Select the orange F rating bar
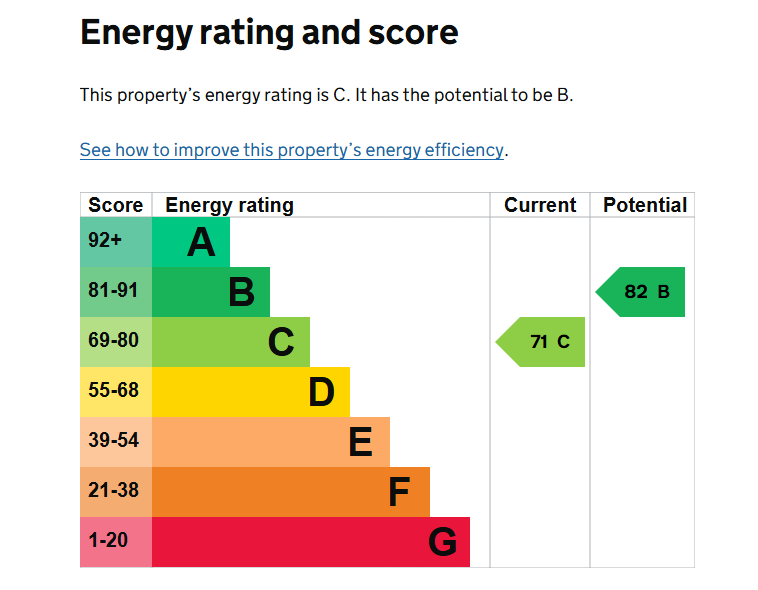Screen dimensions: 758x590 tap(291, 492)
